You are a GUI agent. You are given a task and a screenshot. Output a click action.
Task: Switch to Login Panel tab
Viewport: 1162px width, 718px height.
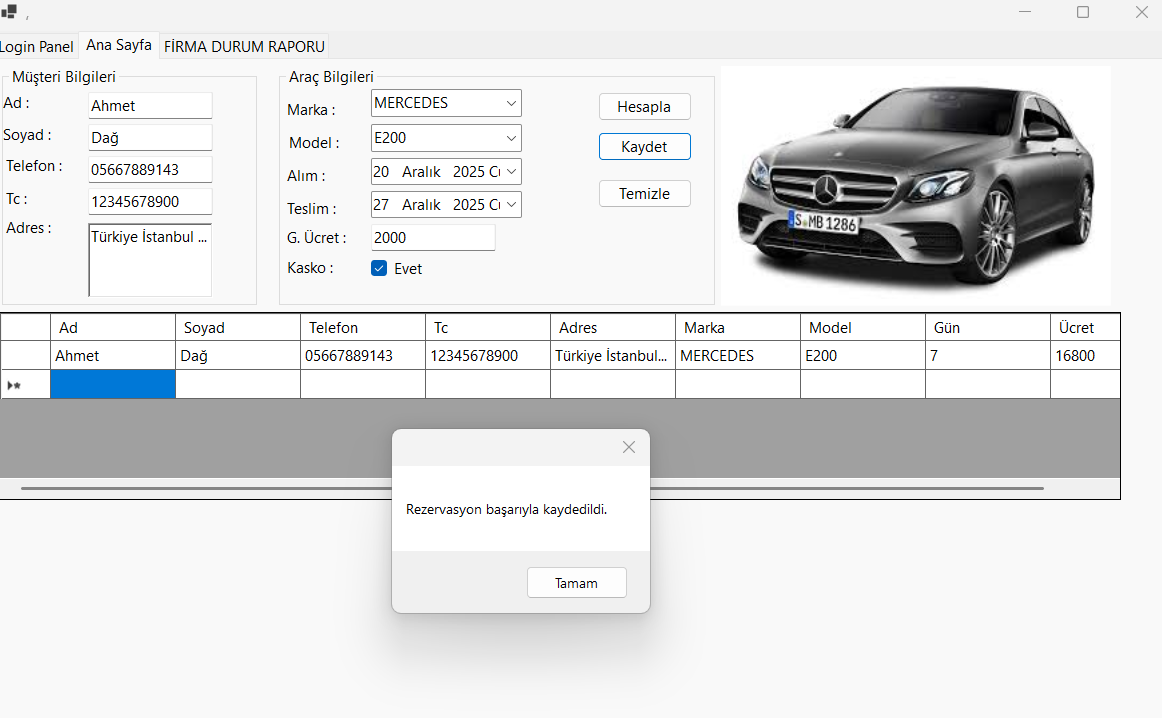(x=37, y=47)
